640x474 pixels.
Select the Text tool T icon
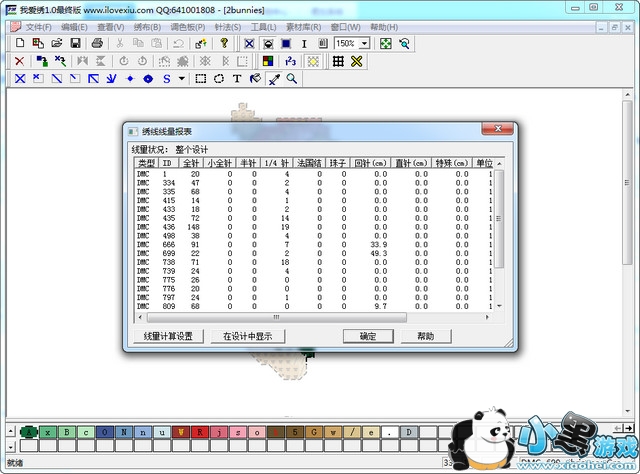click(237, 78)
